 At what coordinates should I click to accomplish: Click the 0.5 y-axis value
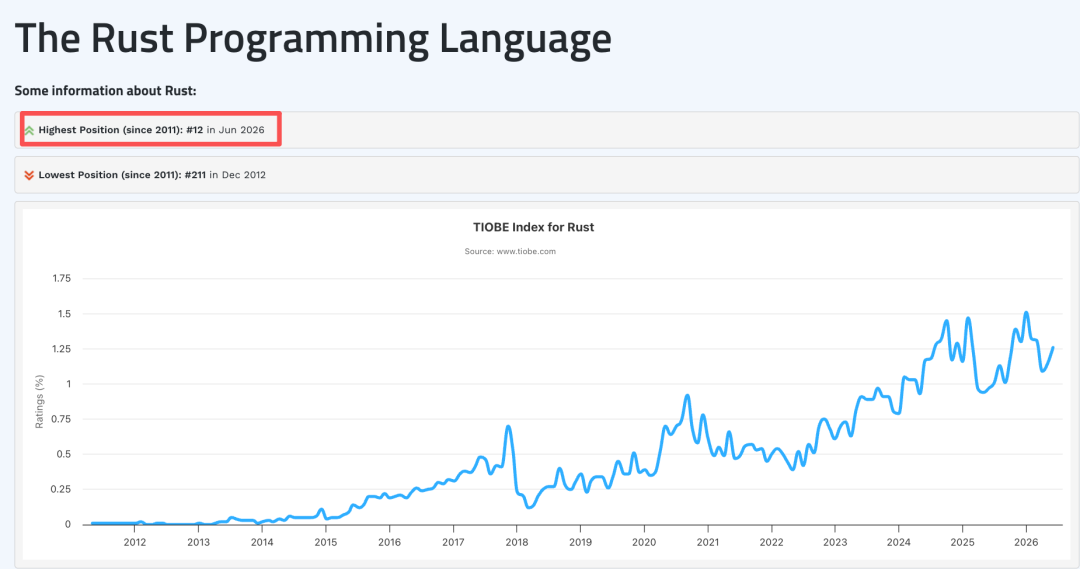tap(65, 454)
